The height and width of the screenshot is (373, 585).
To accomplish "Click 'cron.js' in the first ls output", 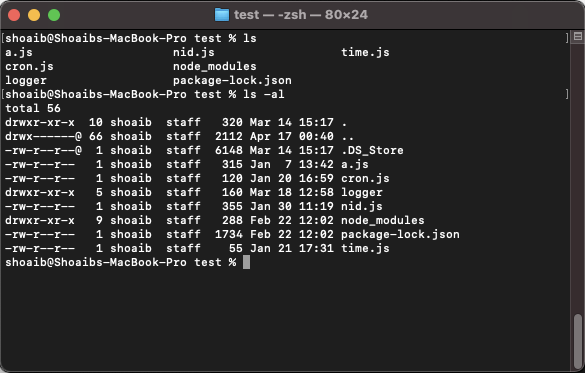I will coord(29,66).
